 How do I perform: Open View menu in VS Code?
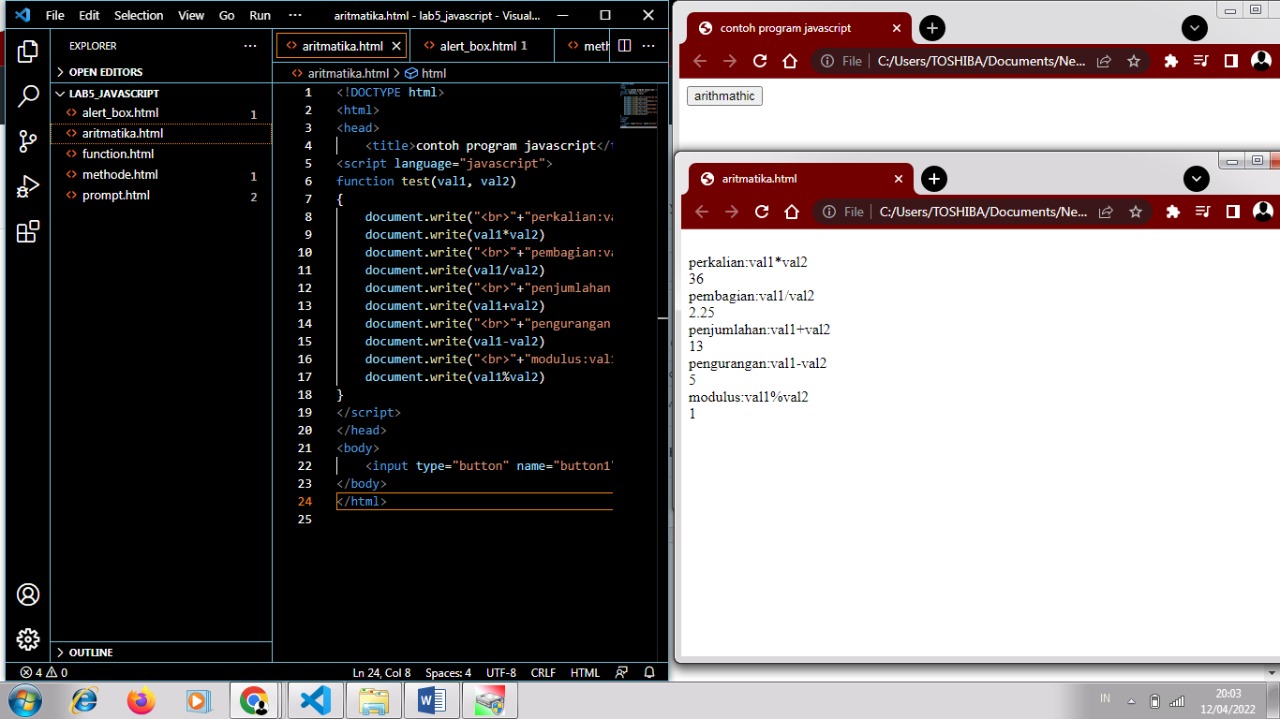[191, 15]
